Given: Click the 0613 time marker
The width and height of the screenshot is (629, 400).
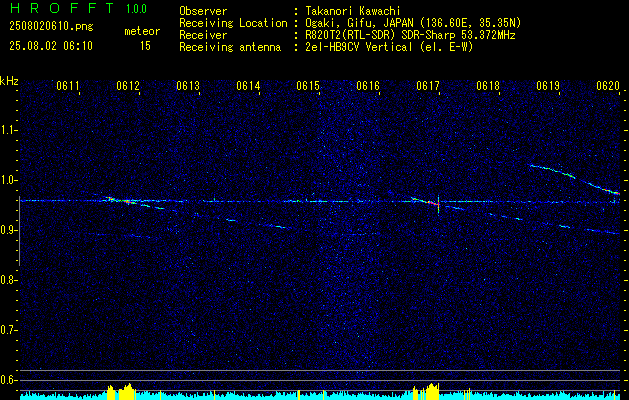Looking at the screenshot, I should tap(188, 85).
